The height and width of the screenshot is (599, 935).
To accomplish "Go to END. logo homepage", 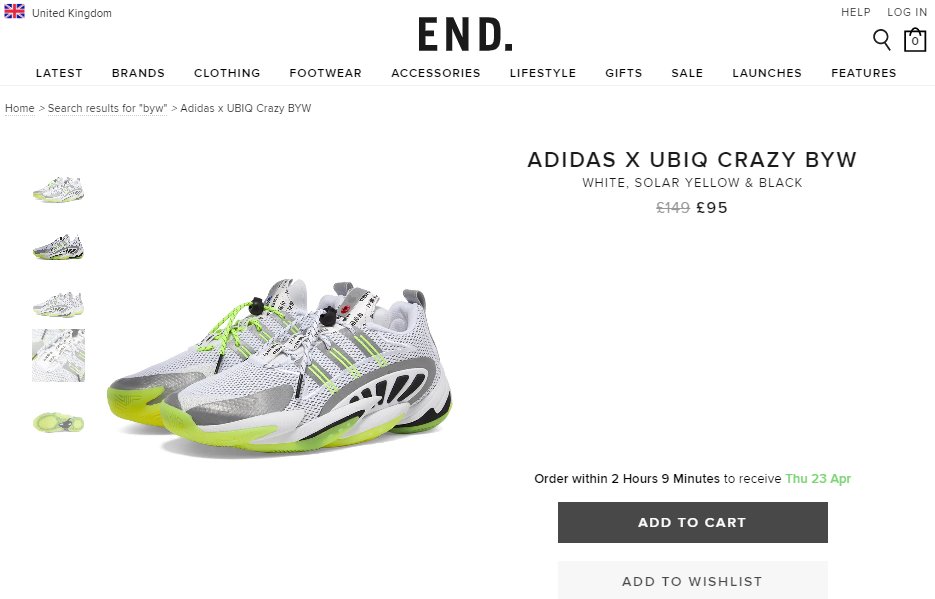I will pyautogui.click(x=465, y=35).
